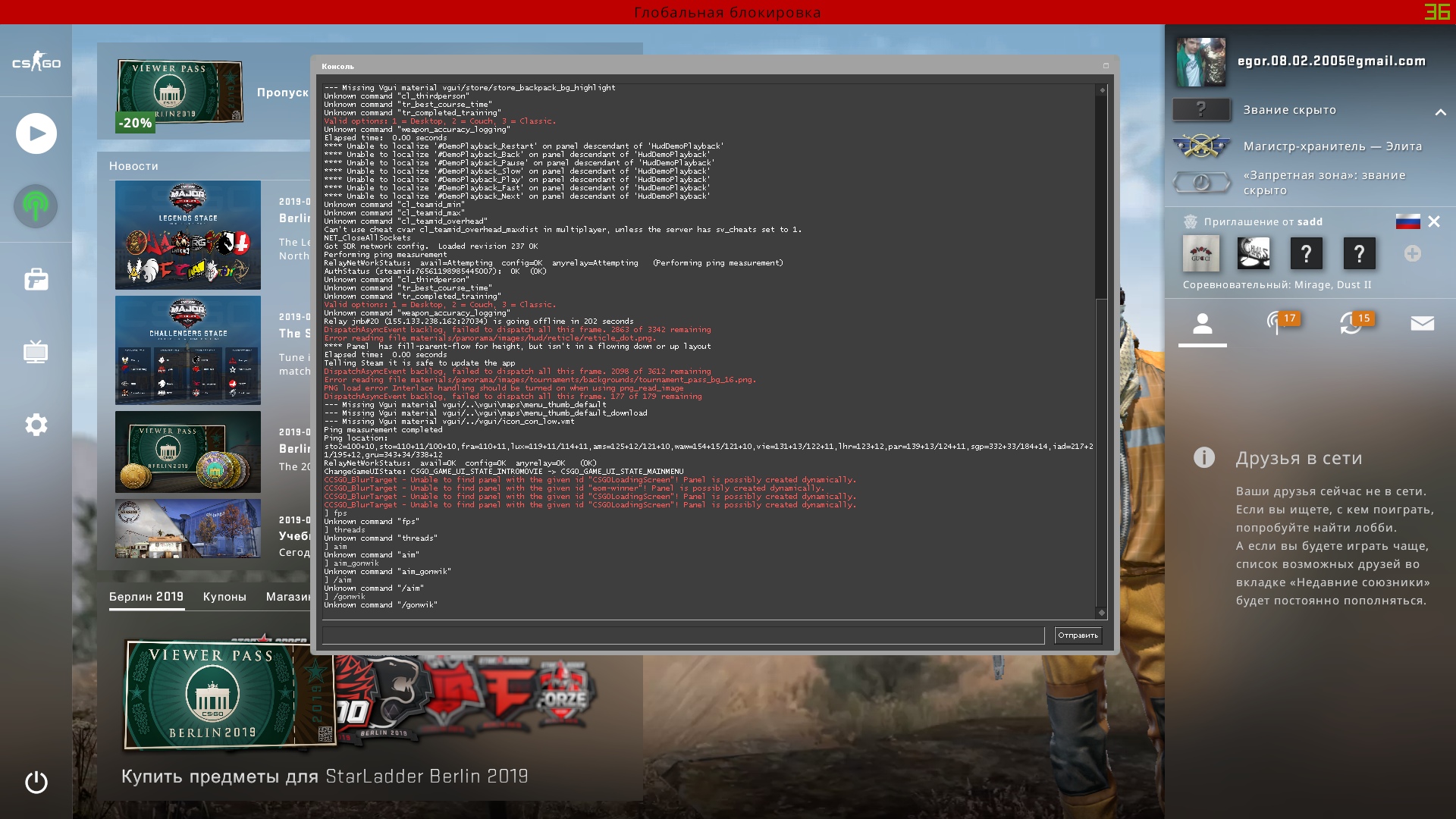Click the console scrollbar up arrow

click(1102, 89)
